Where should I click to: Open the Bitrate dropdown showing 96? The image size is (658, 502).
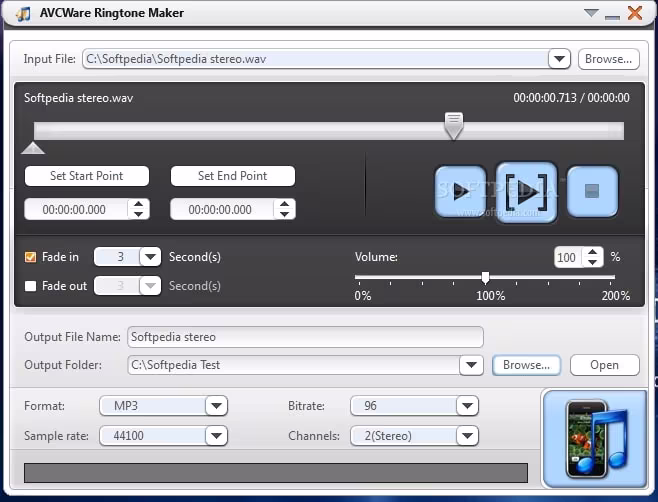(x=467, y=406)
